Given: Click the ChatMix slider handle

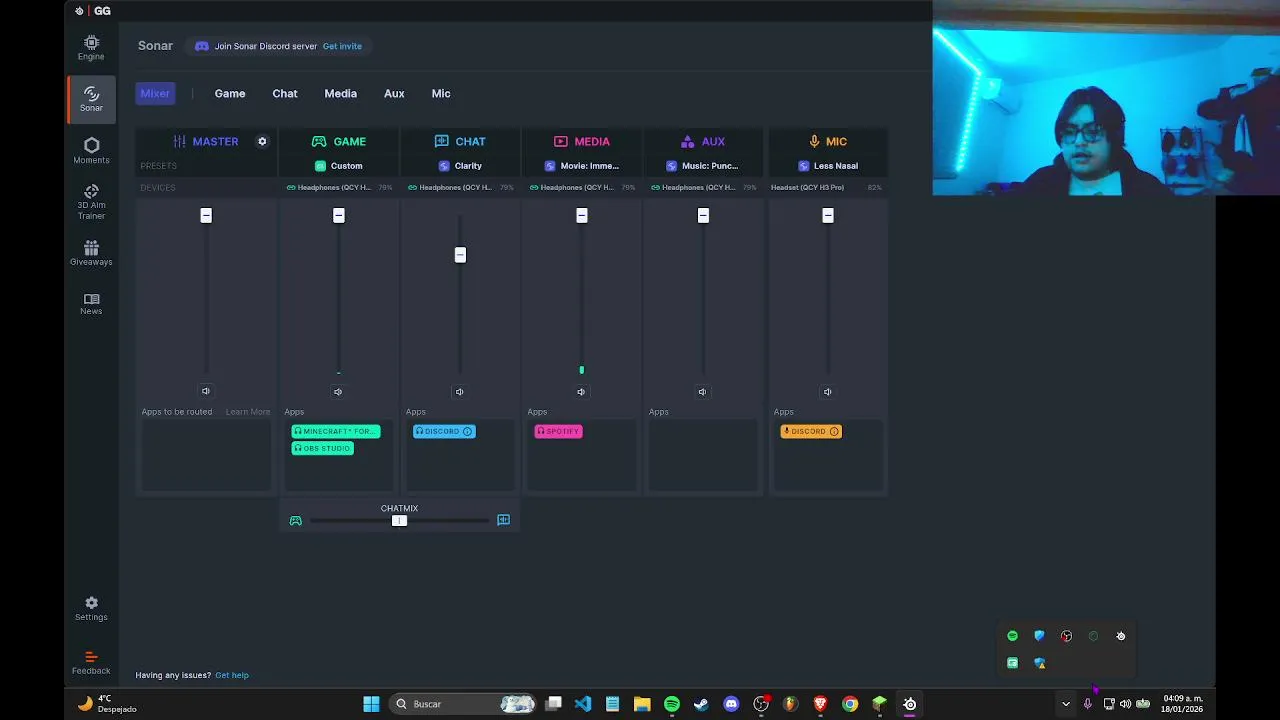Looking at the screenshot, I should (399, 520).
